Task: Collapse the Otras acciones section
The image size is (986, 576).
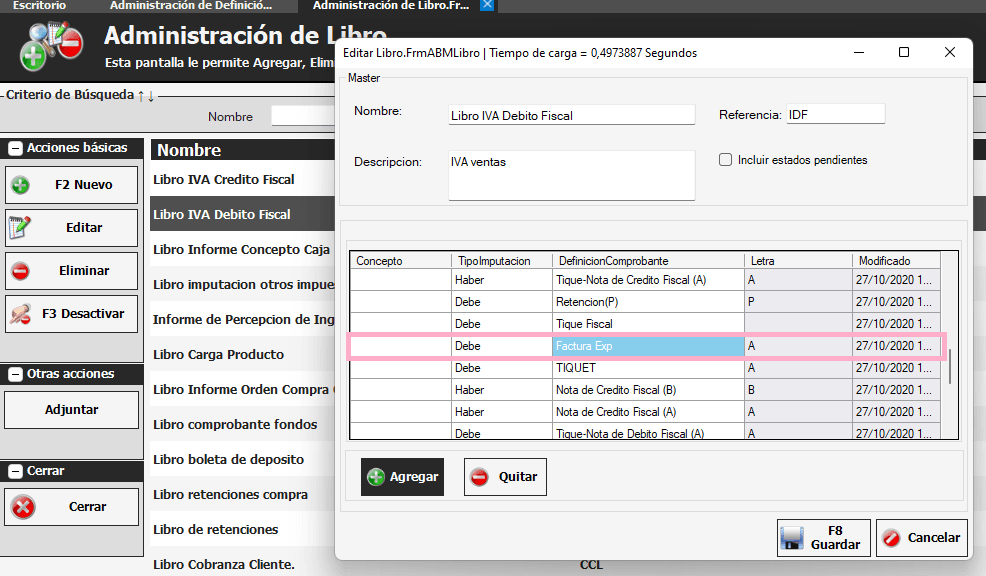Action: [x=15, y=374]
